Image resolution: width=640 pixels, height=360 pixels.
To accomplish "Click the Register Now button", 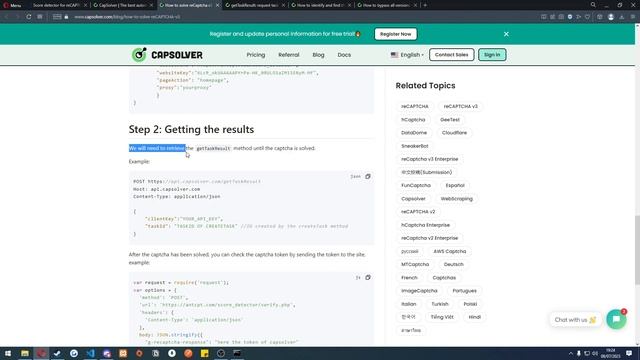I will (x=396, y=34).
